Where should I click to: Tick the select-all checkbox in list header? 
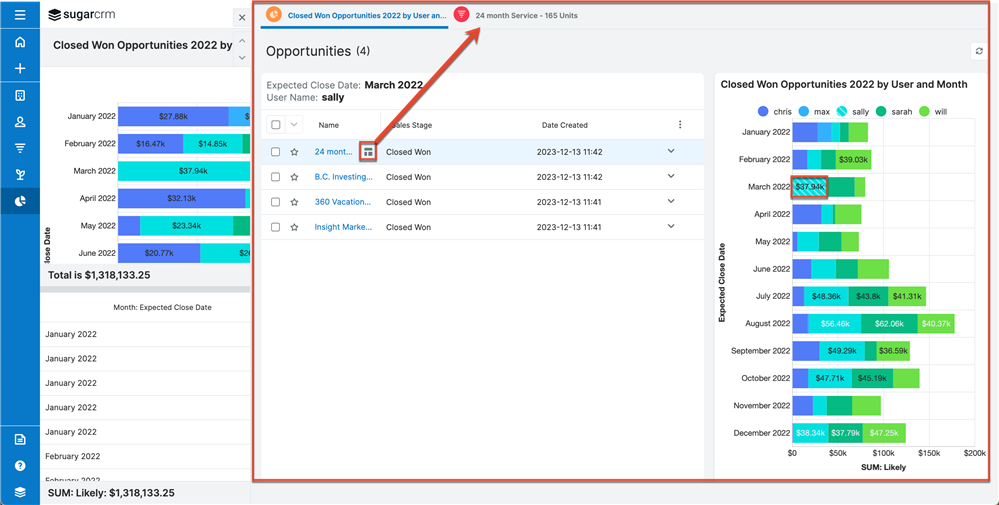pos(276,125)
